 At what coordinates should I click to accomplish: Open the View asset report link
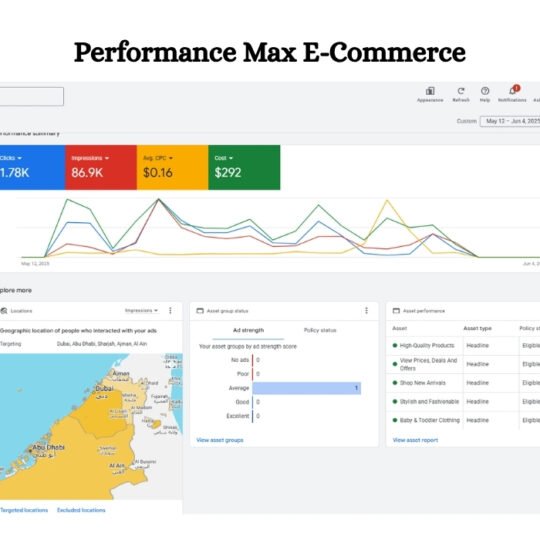[x=415, y=440]
